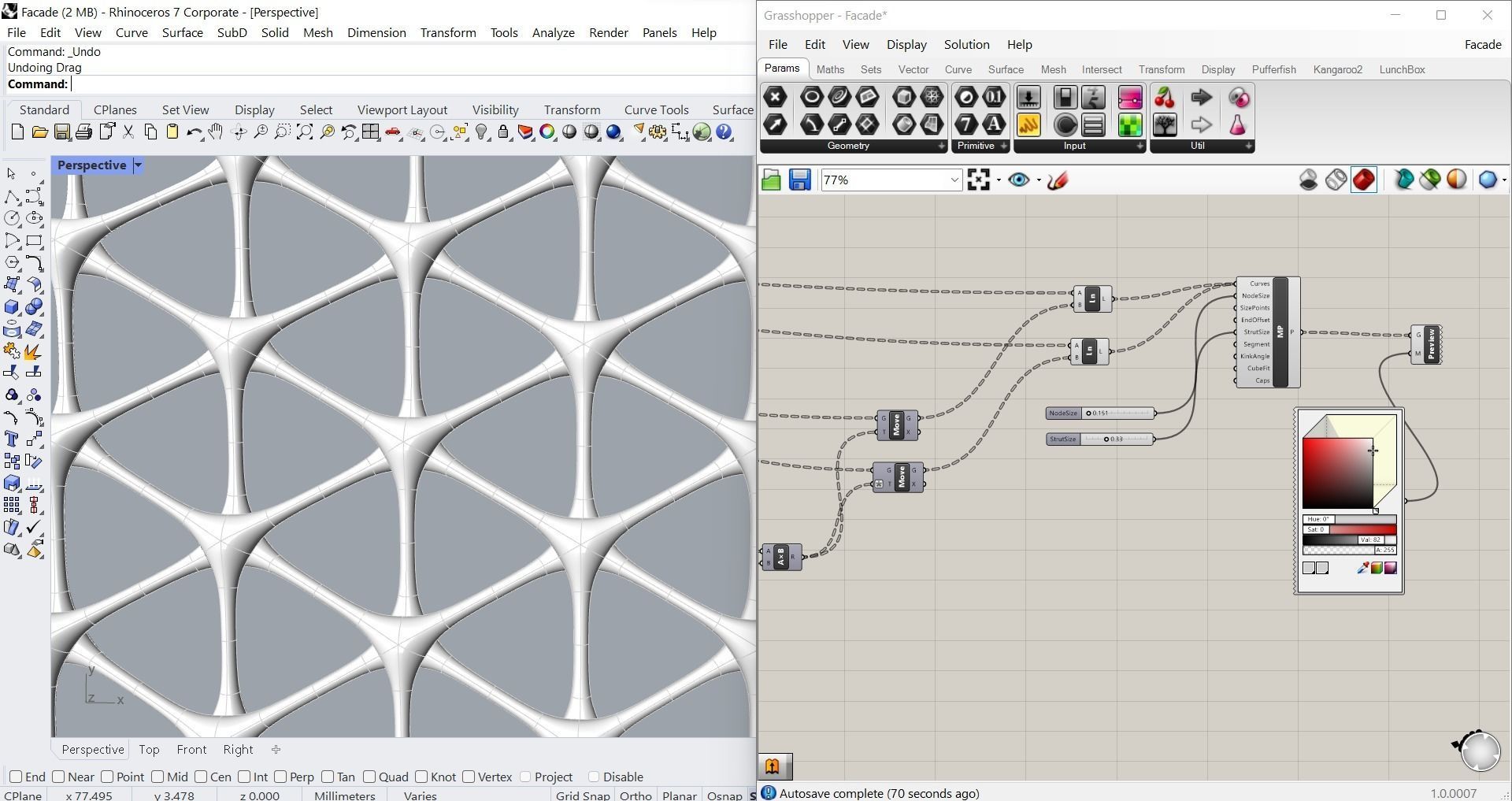Switch to the Pufferfish tab
The image size is (1512, 801).
click(1273, 69)
